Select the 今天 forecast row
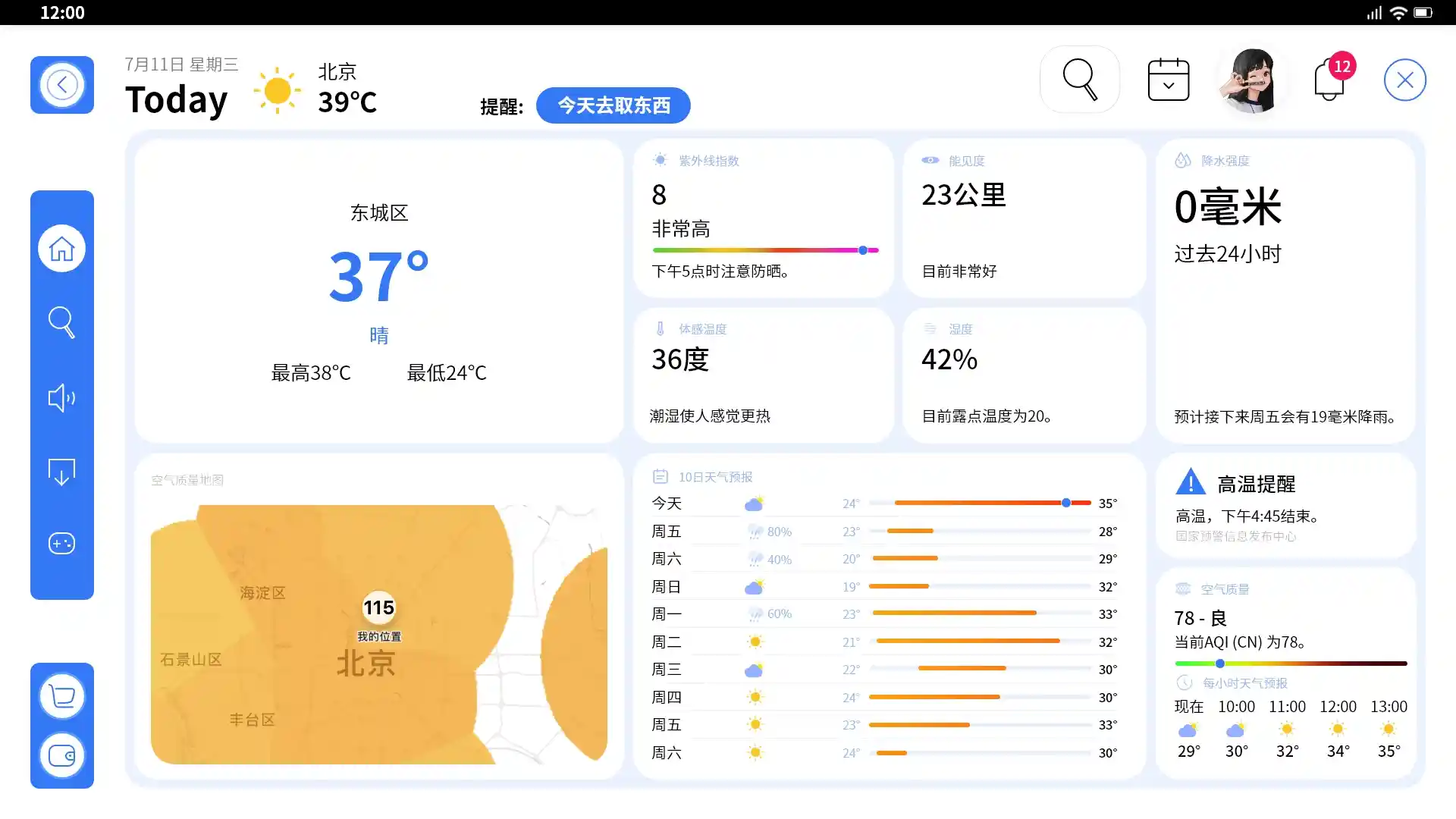The height and width of the screenshot is (819, 1456). pos(884,503)
